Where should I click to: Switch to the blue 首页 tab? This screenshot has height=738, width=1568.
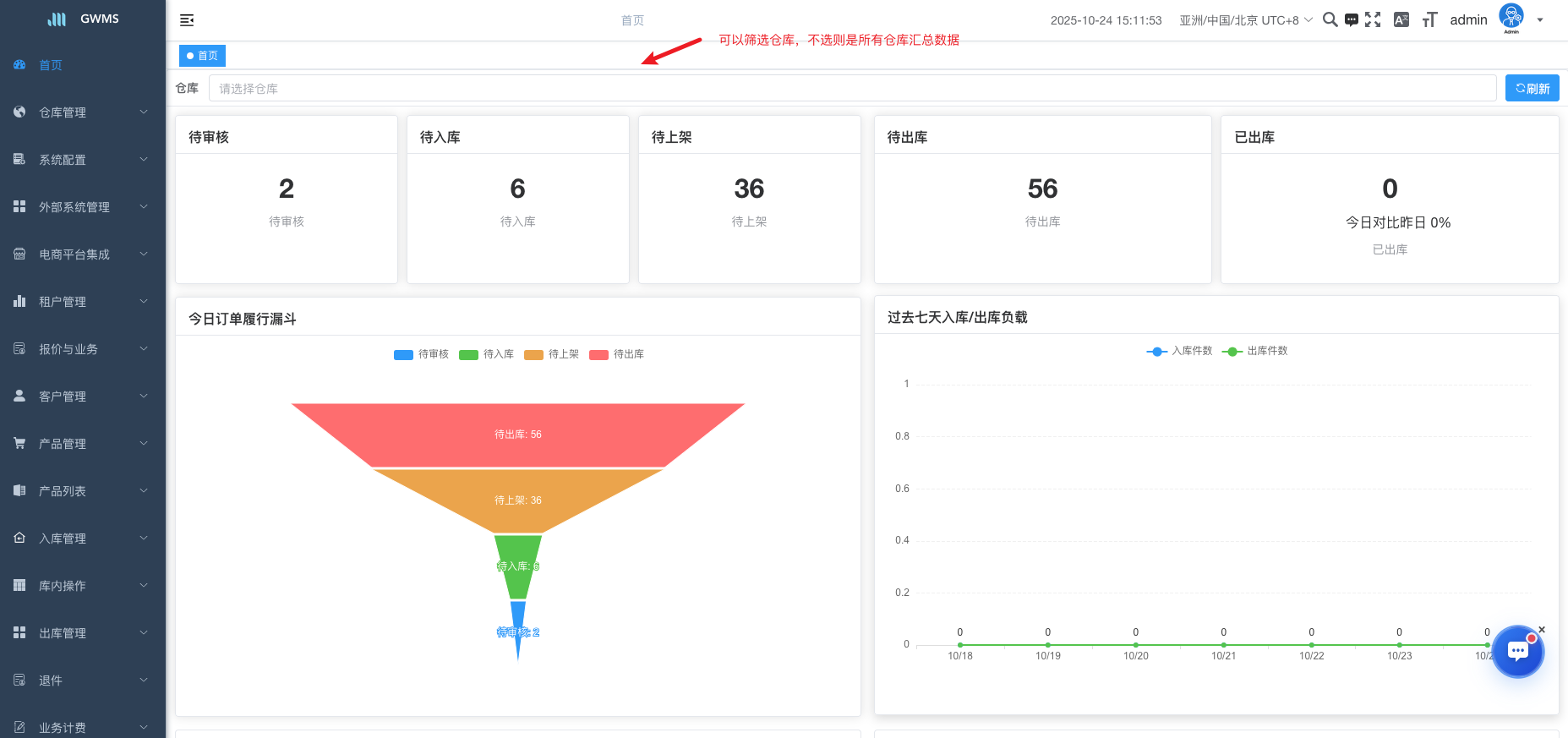202,56
